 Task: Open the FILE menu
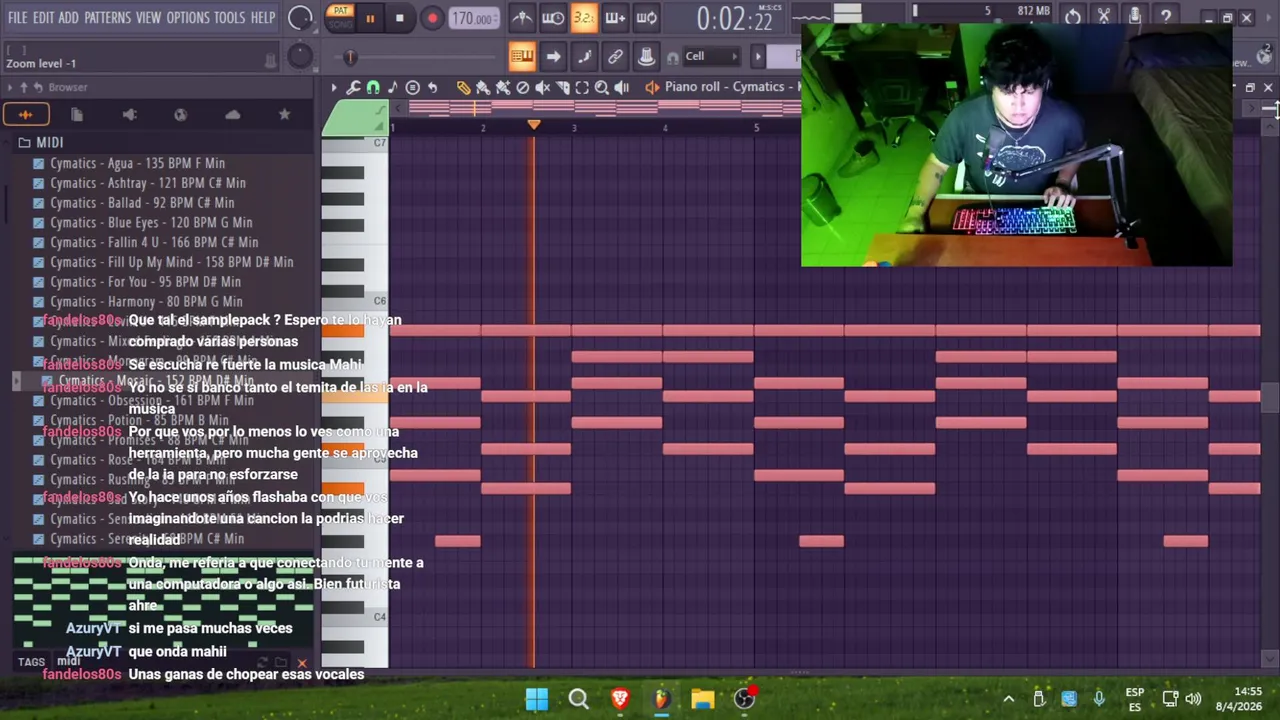(17, 18)
